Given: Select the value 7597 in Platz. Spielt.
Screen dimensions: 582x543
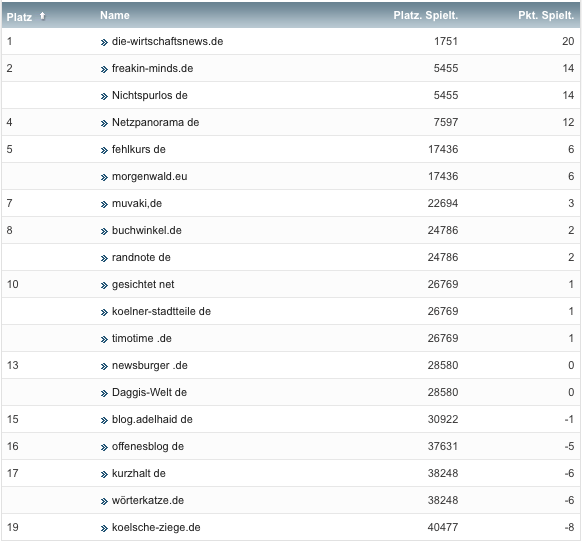Looking at the screenshot, I should [x=446, y=122].
